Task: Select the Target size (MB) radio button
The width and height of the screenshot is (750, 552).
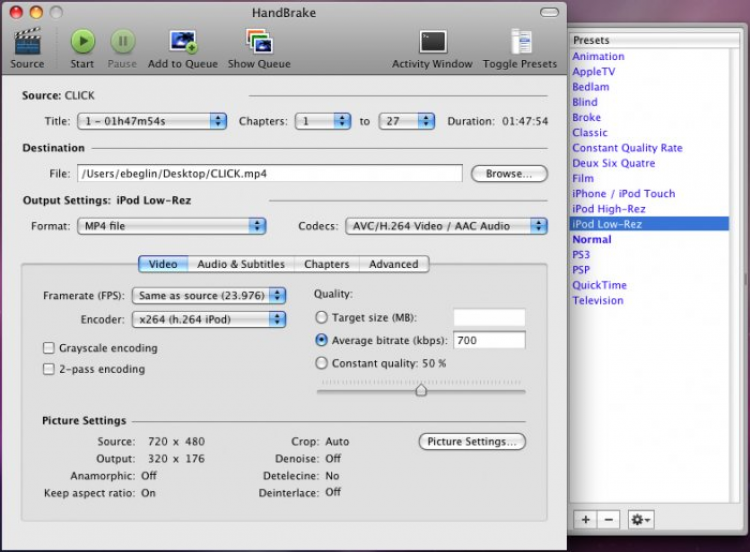Action: [x=321, y=318]
